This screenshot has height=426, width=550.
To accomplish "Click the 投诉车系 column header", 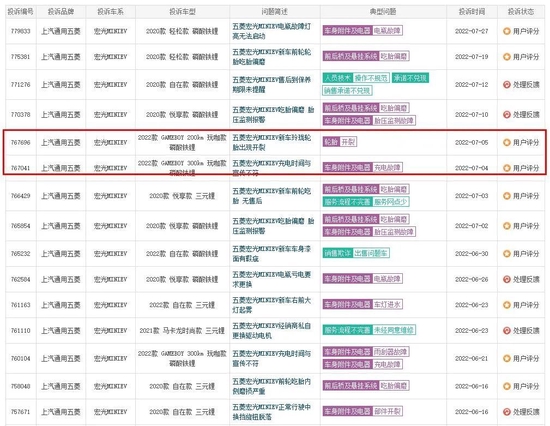I will 110,12.
